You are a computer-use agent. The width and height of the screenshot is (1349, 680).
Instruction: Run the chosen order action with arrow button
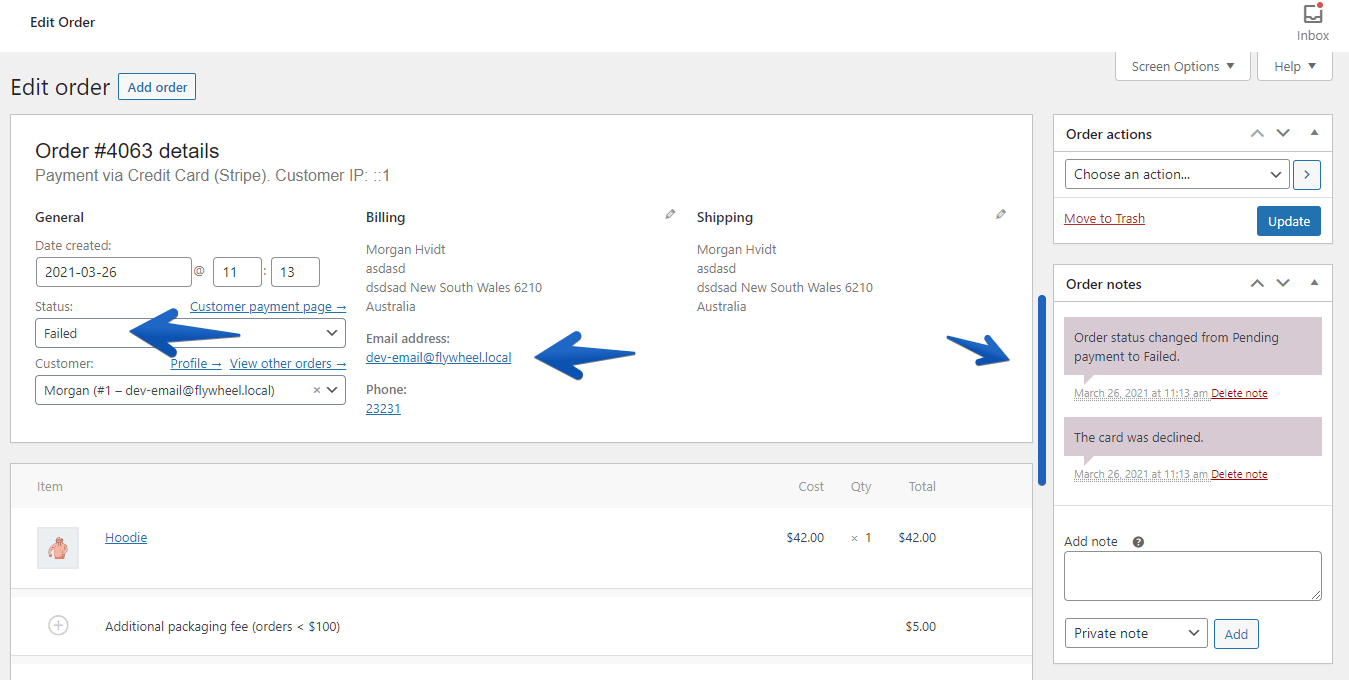(1306, 174)
